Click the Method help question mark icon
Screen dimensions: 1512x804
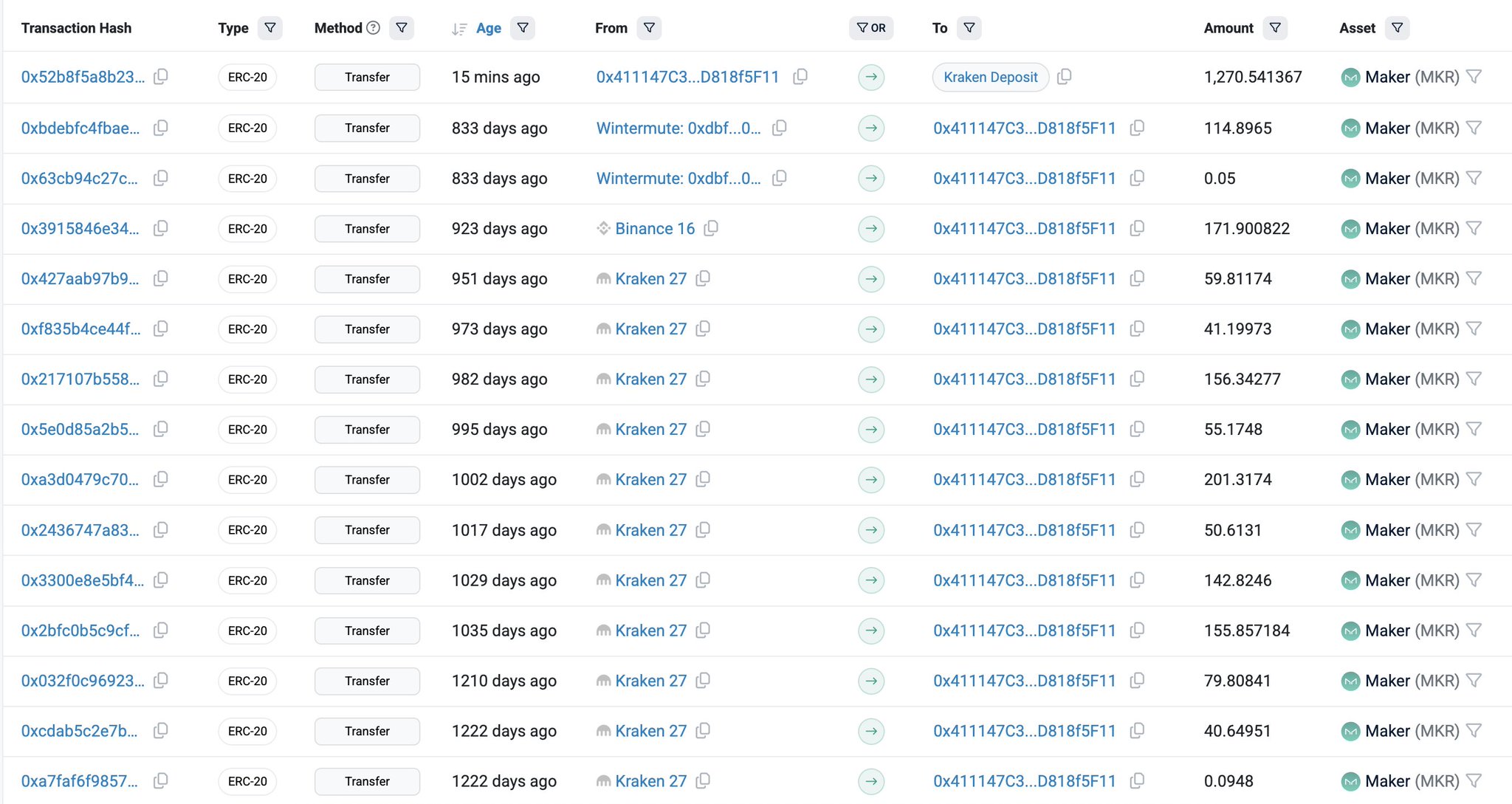[374, 28]
